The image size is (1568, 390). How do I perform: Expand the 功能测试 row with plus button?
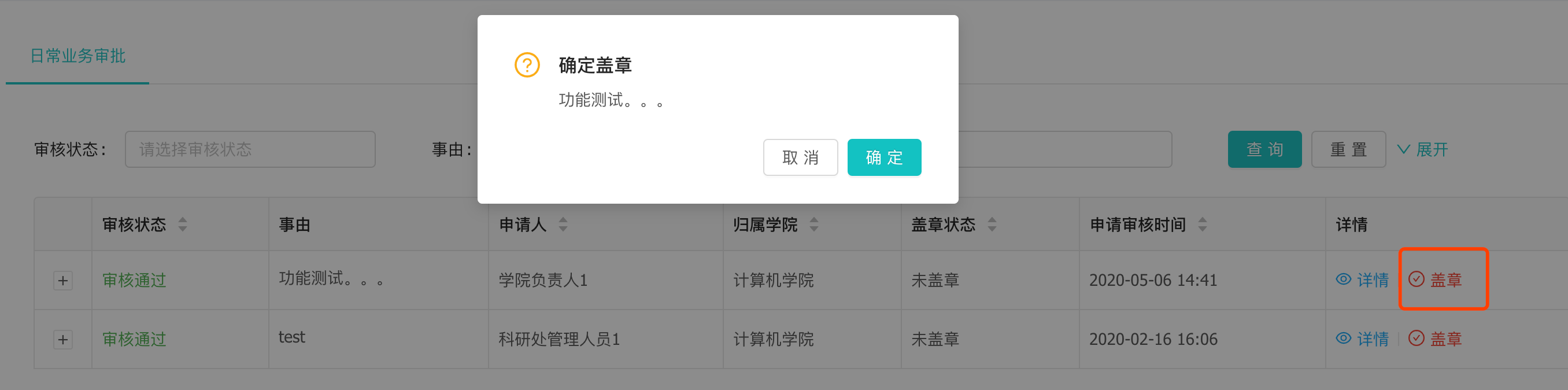pyautogui.click(x=62, y=280)
